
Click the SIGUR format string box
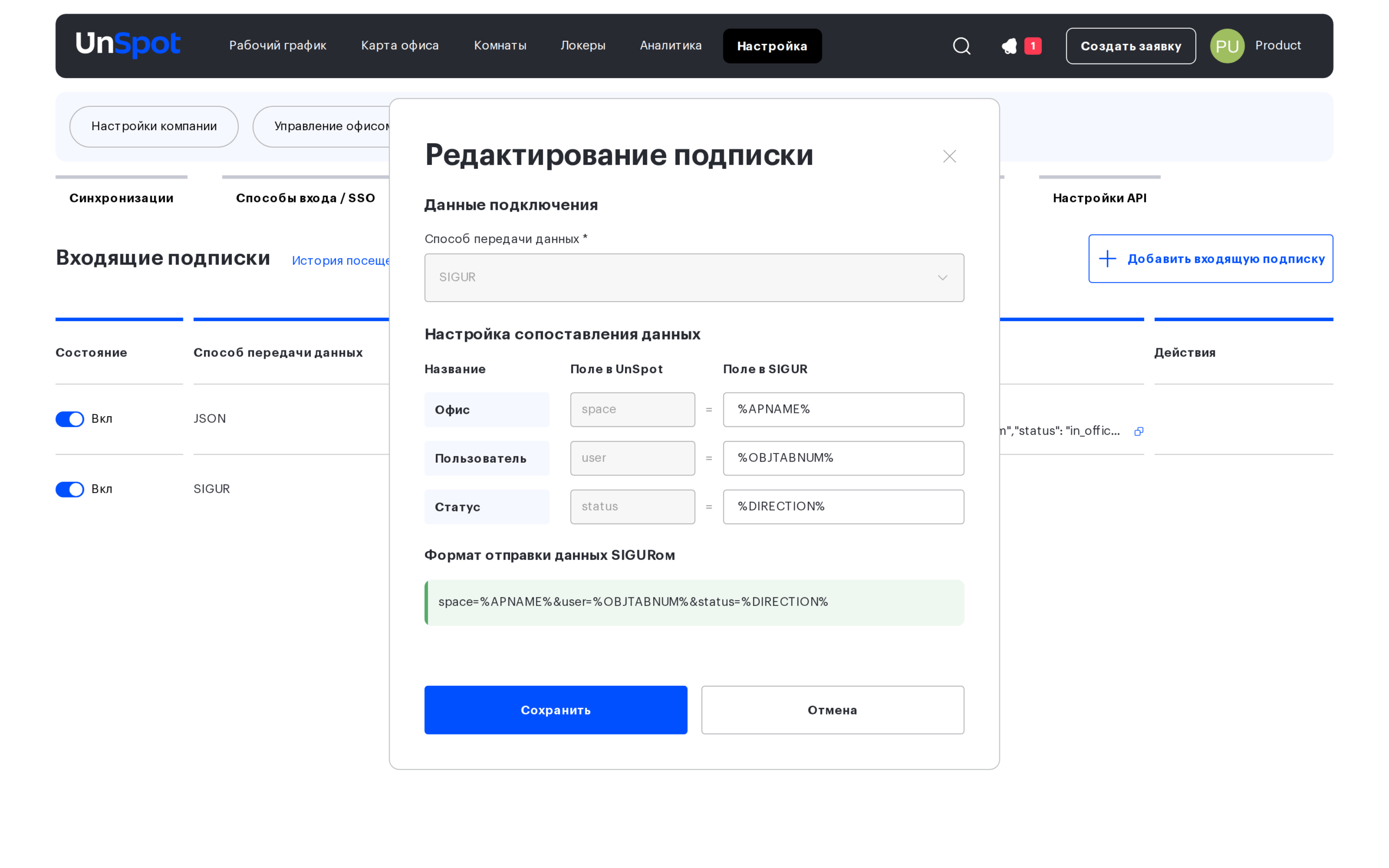click(x=694, y=602)
